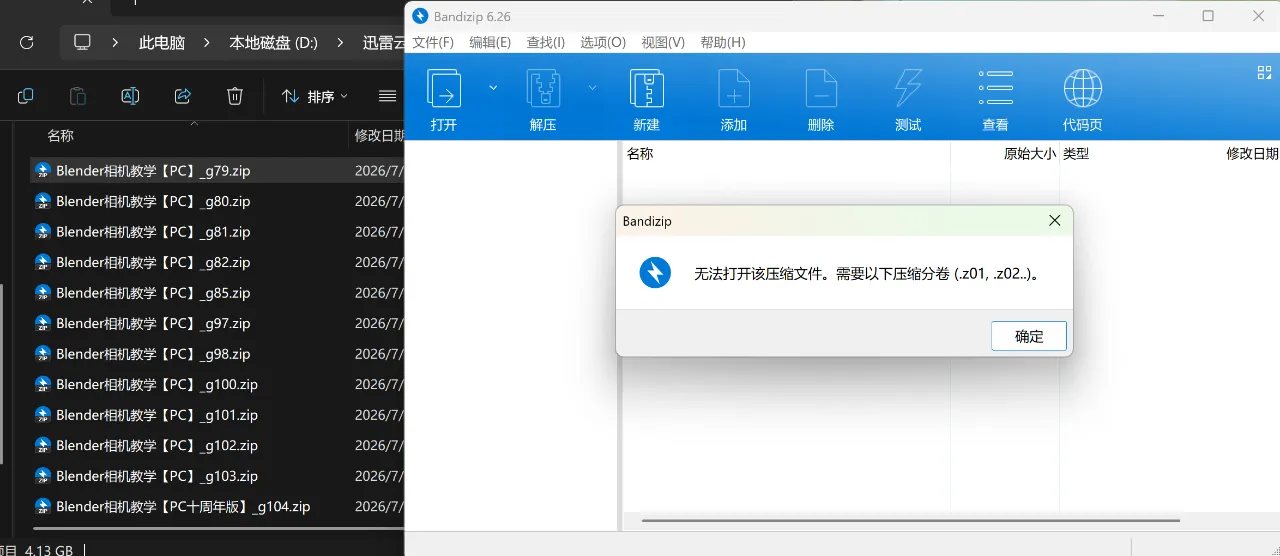Click 此电脑 in the Explorer breadcrumb
The width and height of the screenshot is (1280, 556).
162,42
